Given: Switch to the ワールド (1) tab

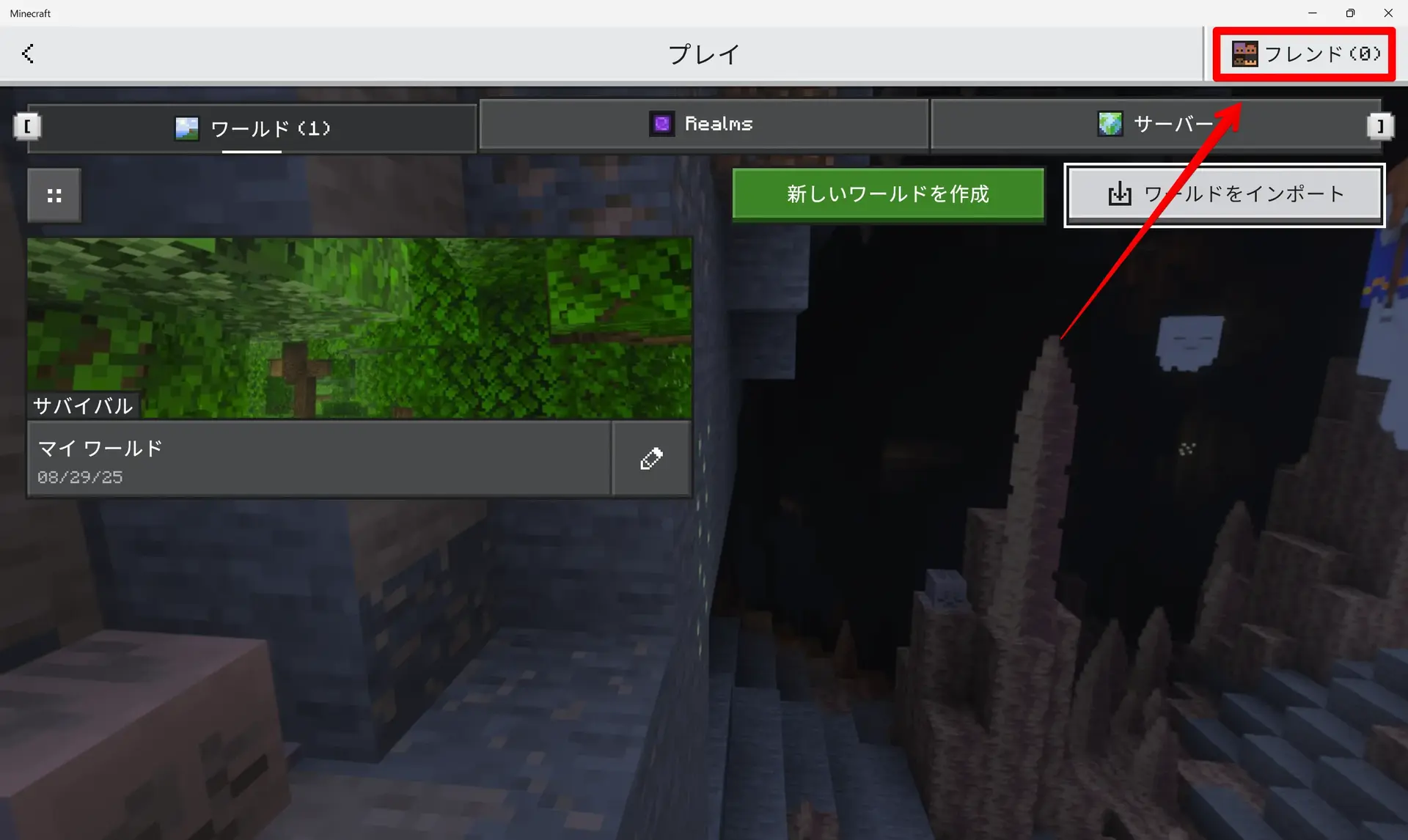Looking at the screenshot, I should (252, 128).
